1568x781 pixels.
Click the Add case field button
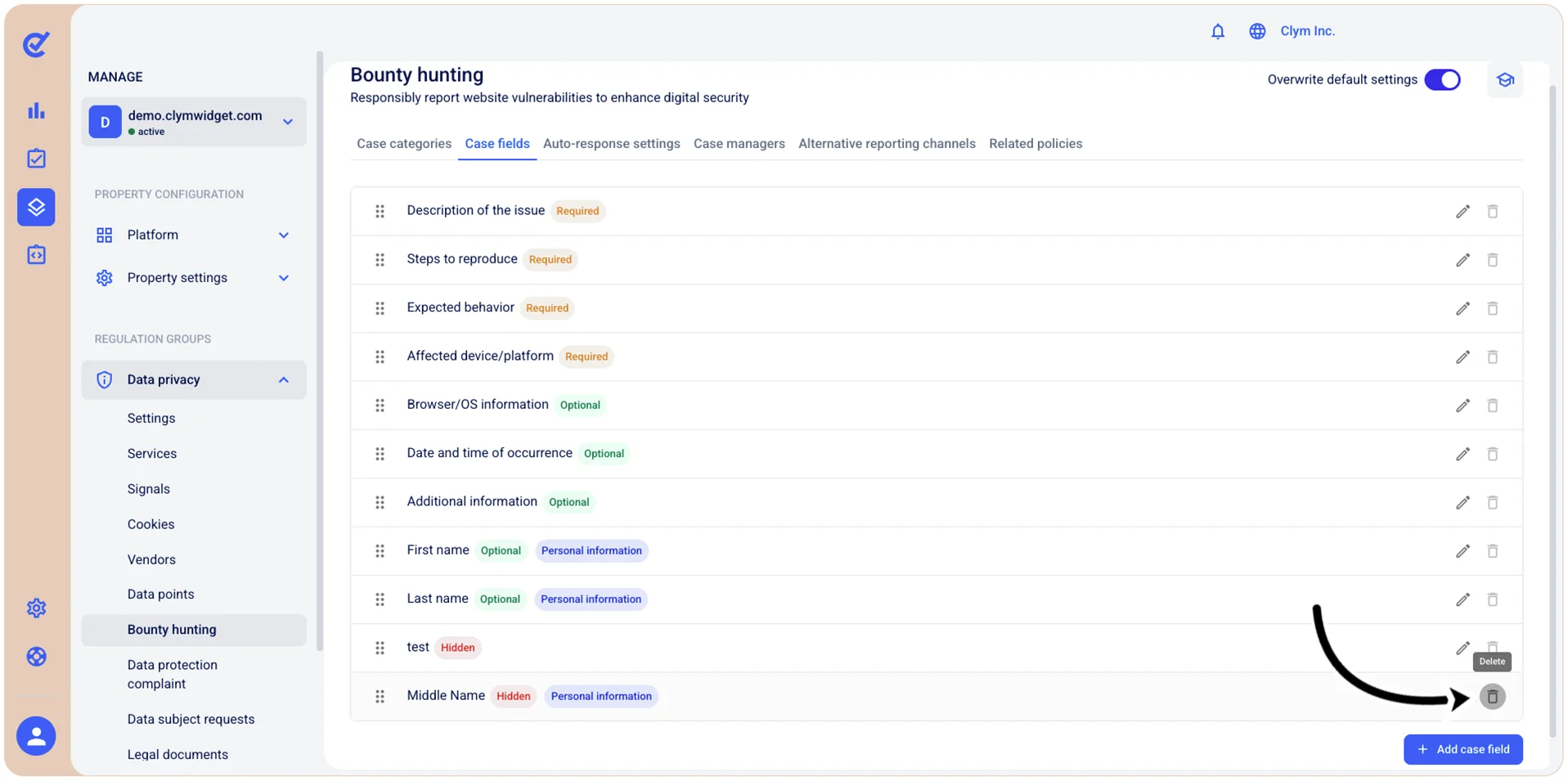(1462, 749)
